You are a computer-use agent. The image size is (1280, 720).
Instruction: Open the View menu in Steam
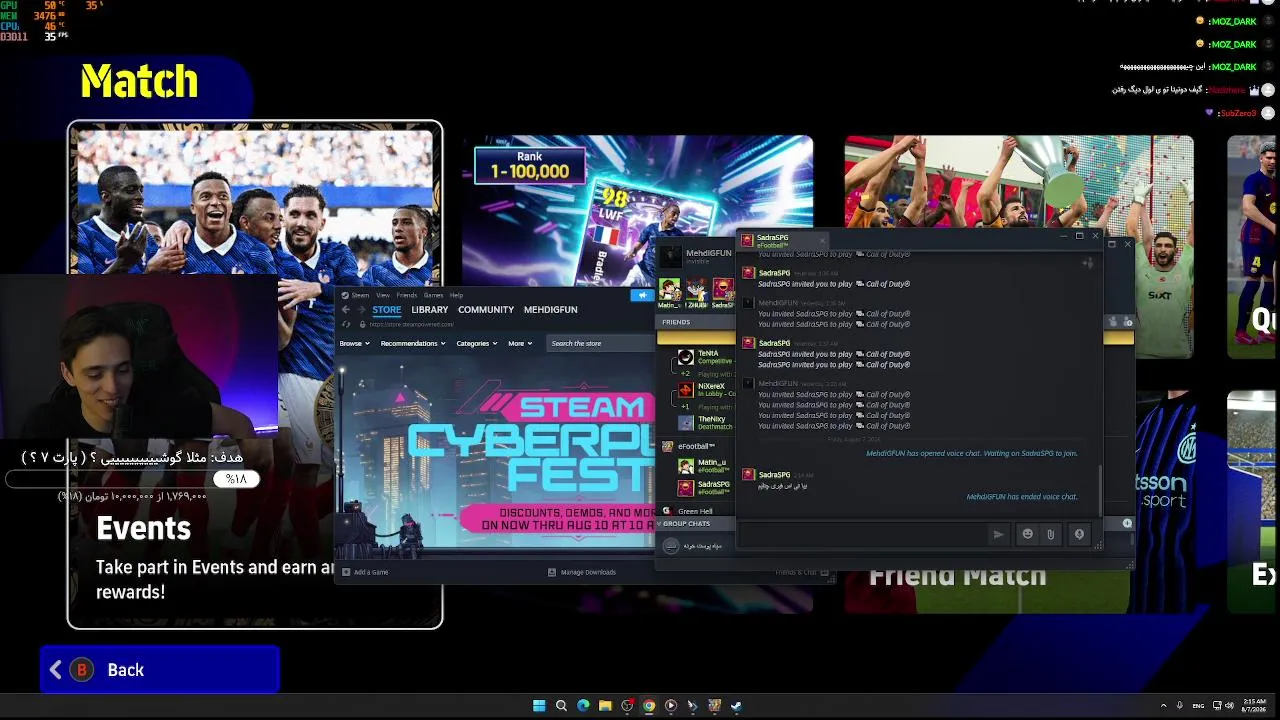pos(383,295)
